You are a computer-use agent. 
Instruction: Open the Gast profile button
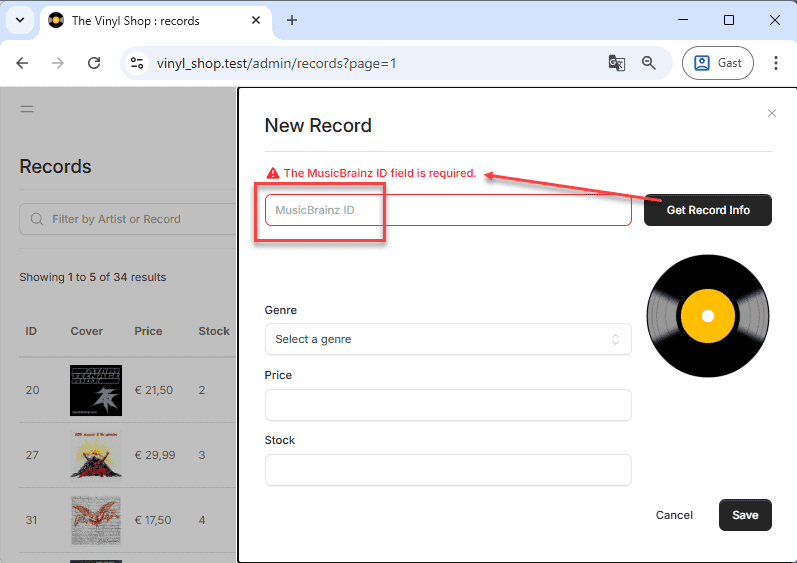[718, 63]
